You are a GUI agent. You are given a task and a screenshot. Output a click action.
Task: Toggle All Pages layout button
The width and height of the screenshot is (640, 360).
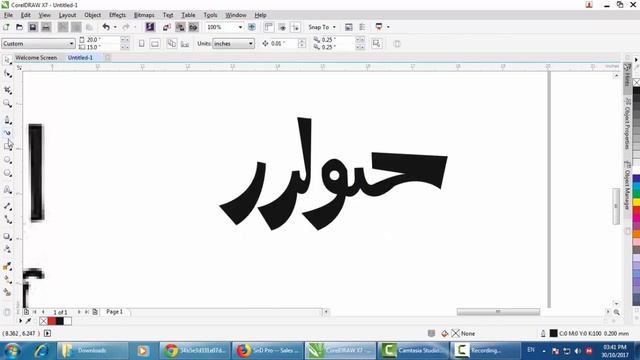point(172,44)
